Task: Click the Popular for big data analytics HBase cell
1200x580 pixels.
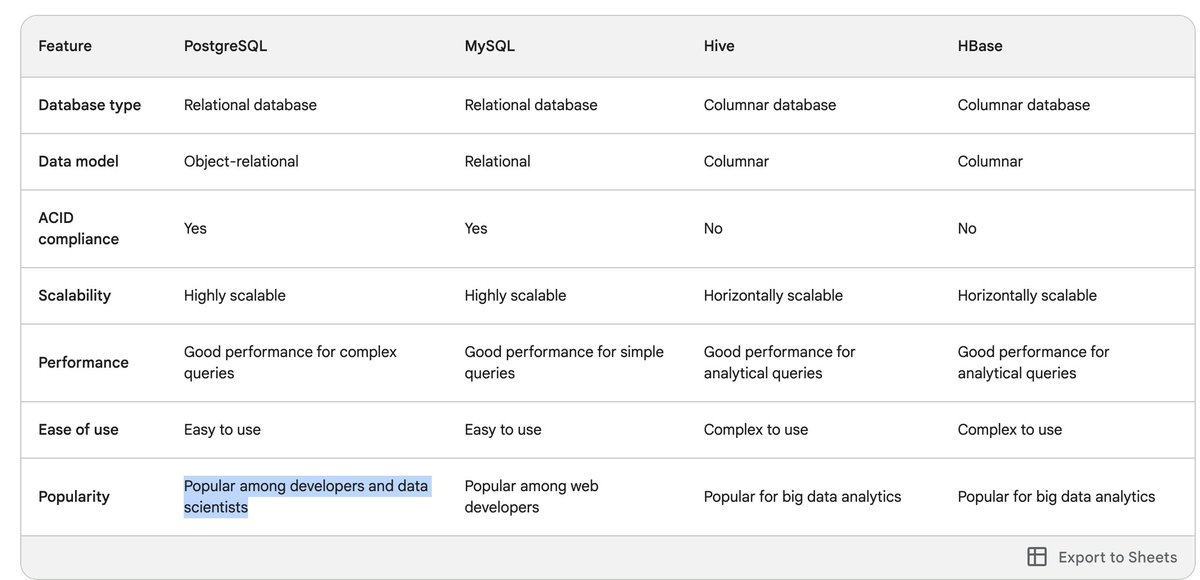Action: click(x=1055, y=496)
